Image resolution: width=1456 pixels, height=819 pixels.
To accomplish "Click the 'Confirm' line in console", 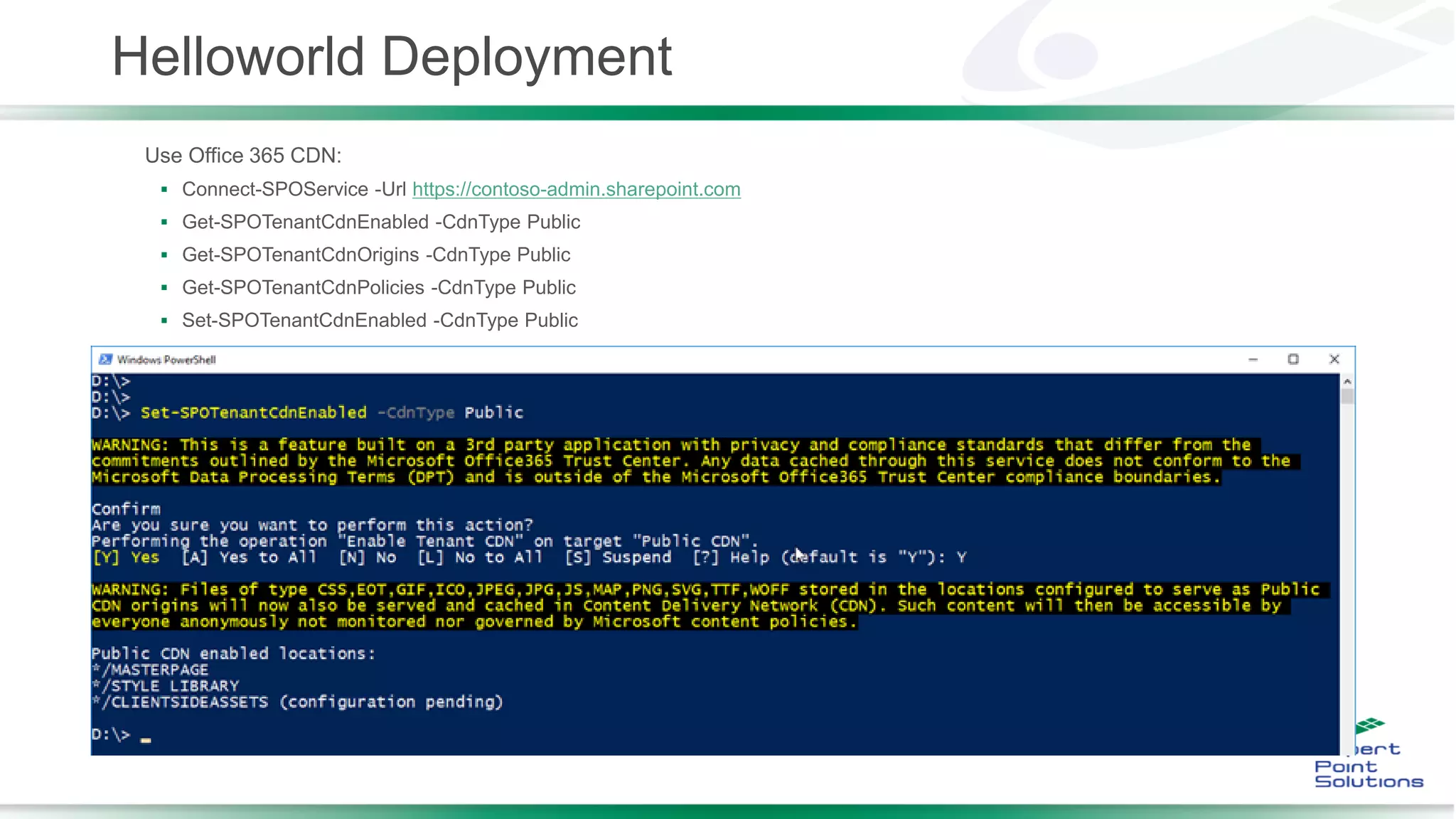I will pos(126,509).
